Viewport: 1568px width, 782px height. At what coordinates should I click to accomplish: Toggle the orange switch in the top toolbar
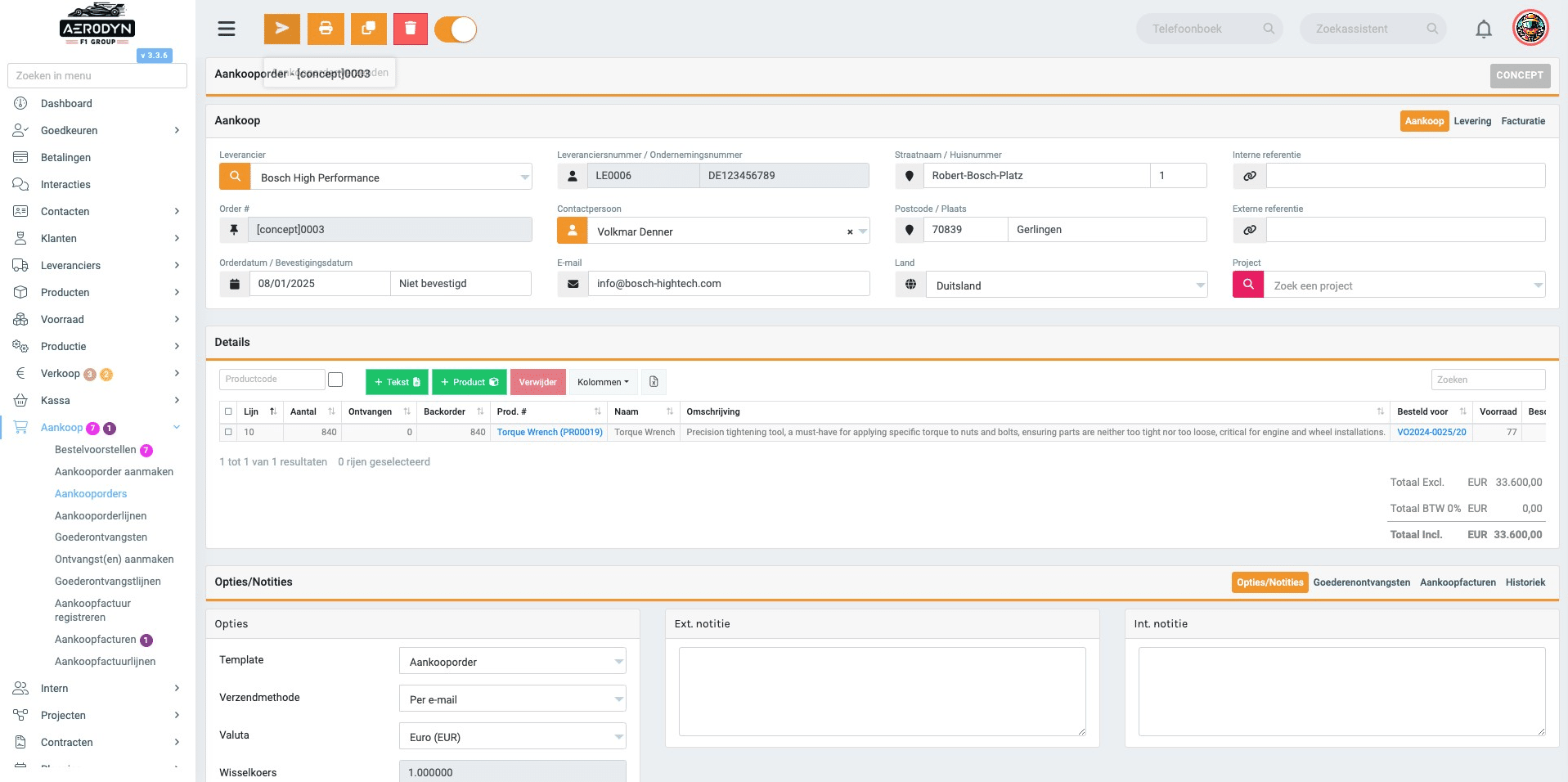pos(456,29)
